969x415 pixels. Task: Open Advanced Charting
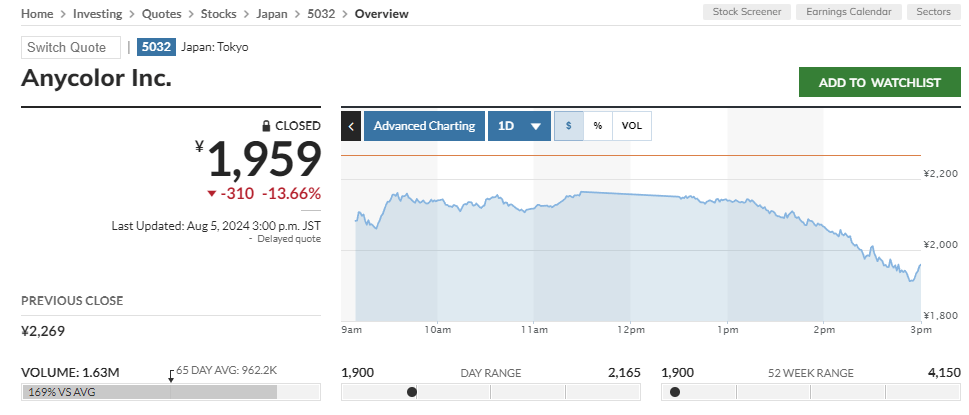point(425,126)
